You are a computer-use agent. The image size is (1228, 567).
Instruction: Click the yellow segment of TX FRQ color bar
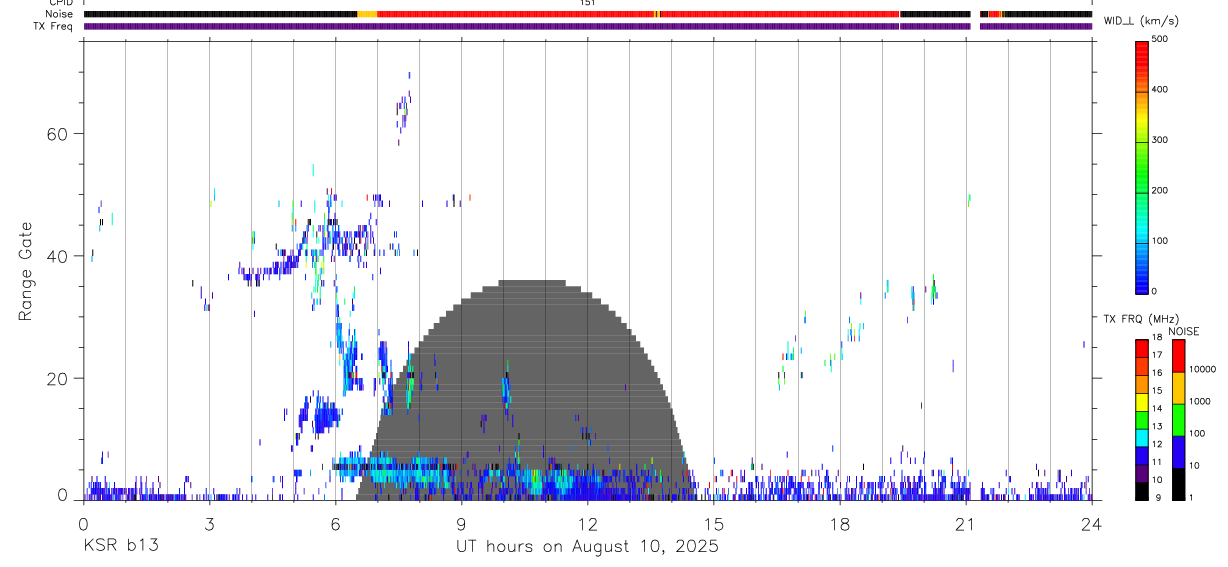pos(1142,402)
